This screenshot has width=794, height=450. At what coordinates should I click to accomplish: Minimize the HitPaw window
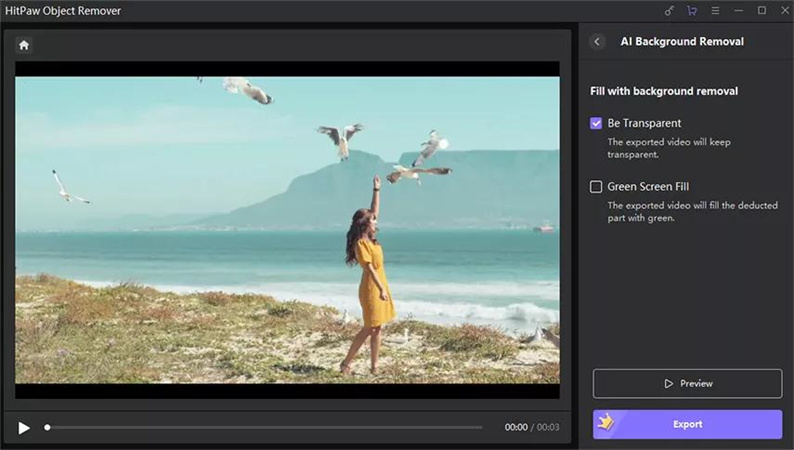739,10
